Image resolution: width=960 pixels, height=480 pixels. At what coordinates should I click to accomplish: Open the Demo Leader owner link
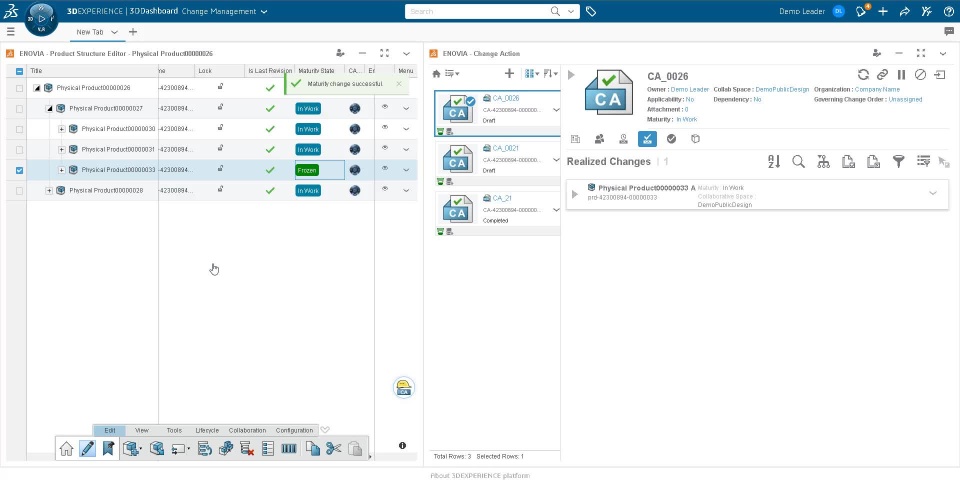(x=689, y=89)
